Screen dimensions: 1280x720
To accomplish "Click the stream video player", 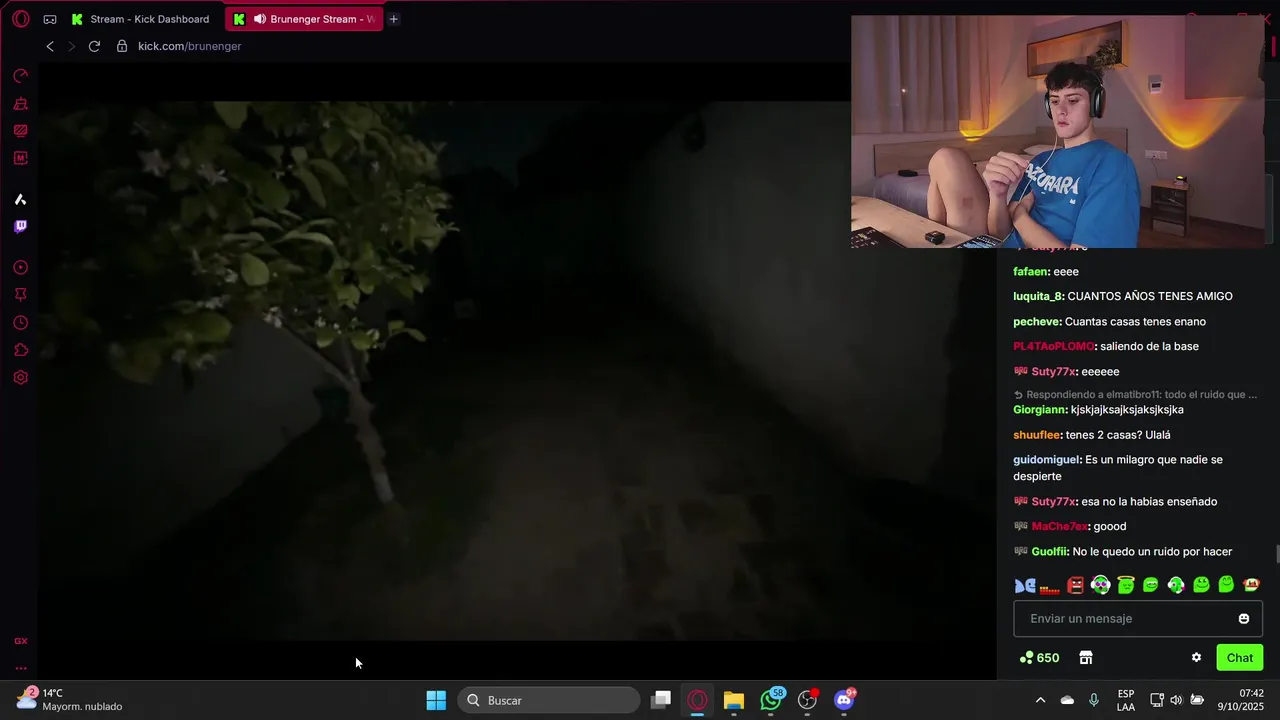I will pos(517,370).
